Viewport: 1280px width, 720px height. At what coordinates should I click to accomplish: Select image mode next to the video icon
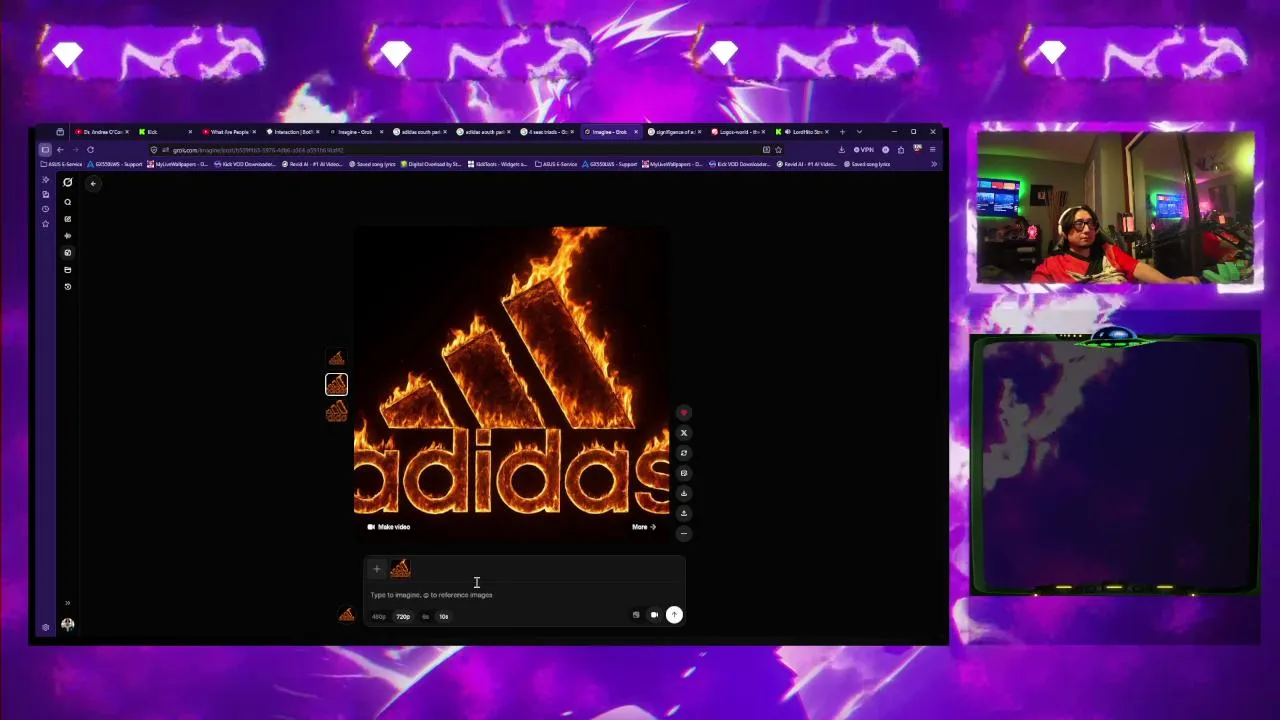pos(636,615)
